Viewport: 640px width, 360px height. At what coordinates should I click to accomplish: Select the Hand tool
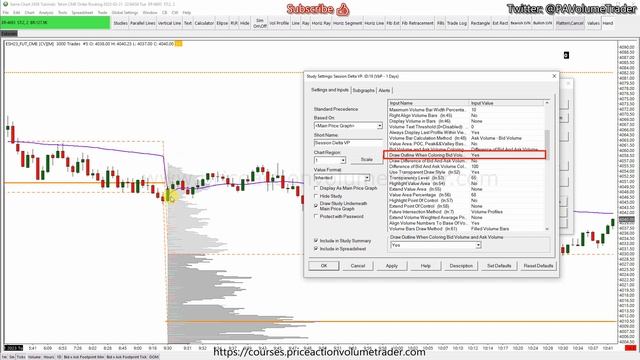[608, 23]
